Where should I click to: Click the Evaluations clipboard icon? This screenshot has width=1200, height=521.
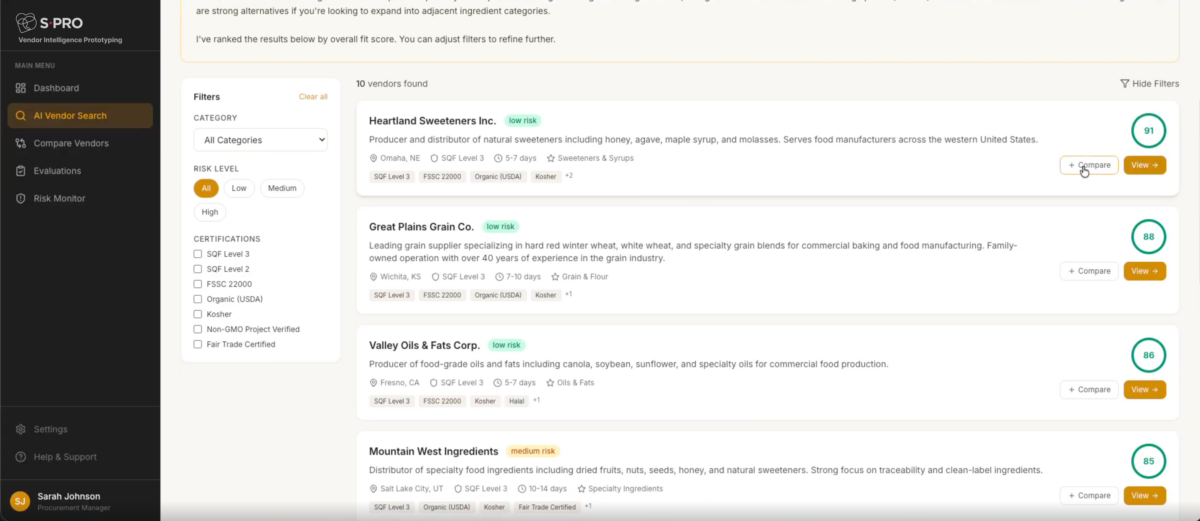21,171
